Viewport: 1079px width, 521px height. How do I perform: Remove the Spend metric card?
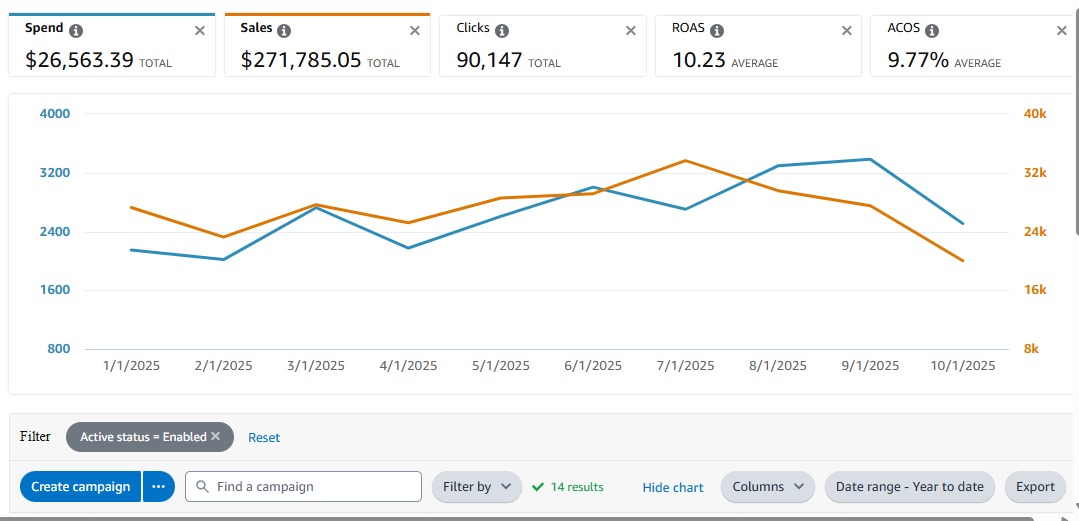tap(199, 31)
